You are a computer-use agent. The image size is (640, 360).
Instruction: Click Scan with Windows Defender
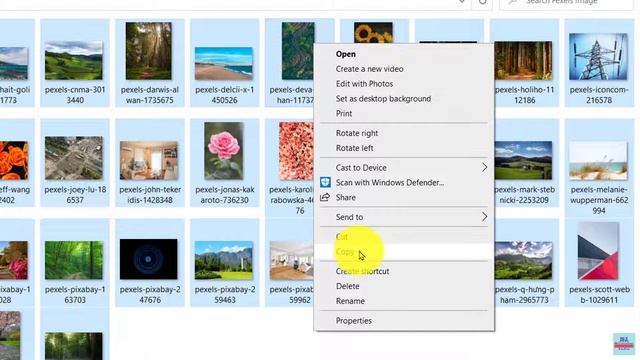(390, 182)
